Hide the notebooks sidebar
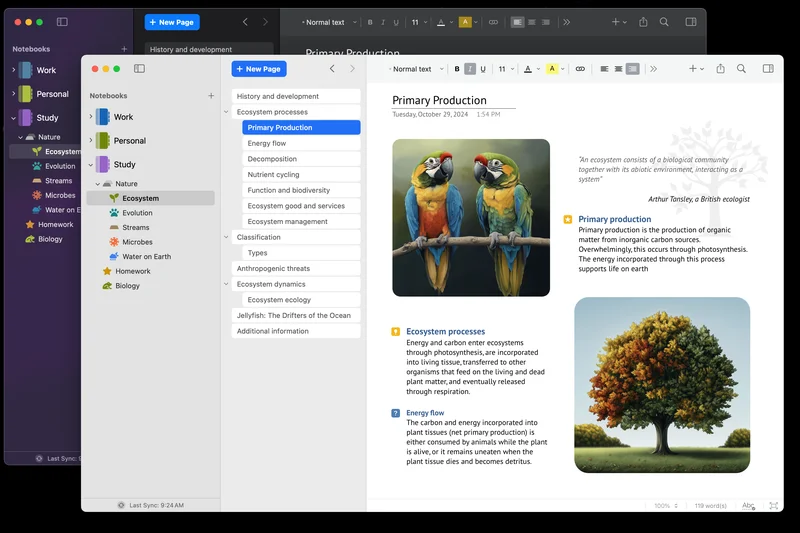 coord(139,69)
